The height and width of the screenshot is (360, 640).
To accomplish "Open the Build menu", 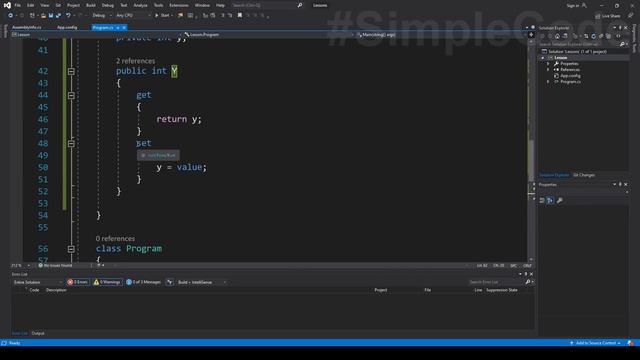I will 91,5.
